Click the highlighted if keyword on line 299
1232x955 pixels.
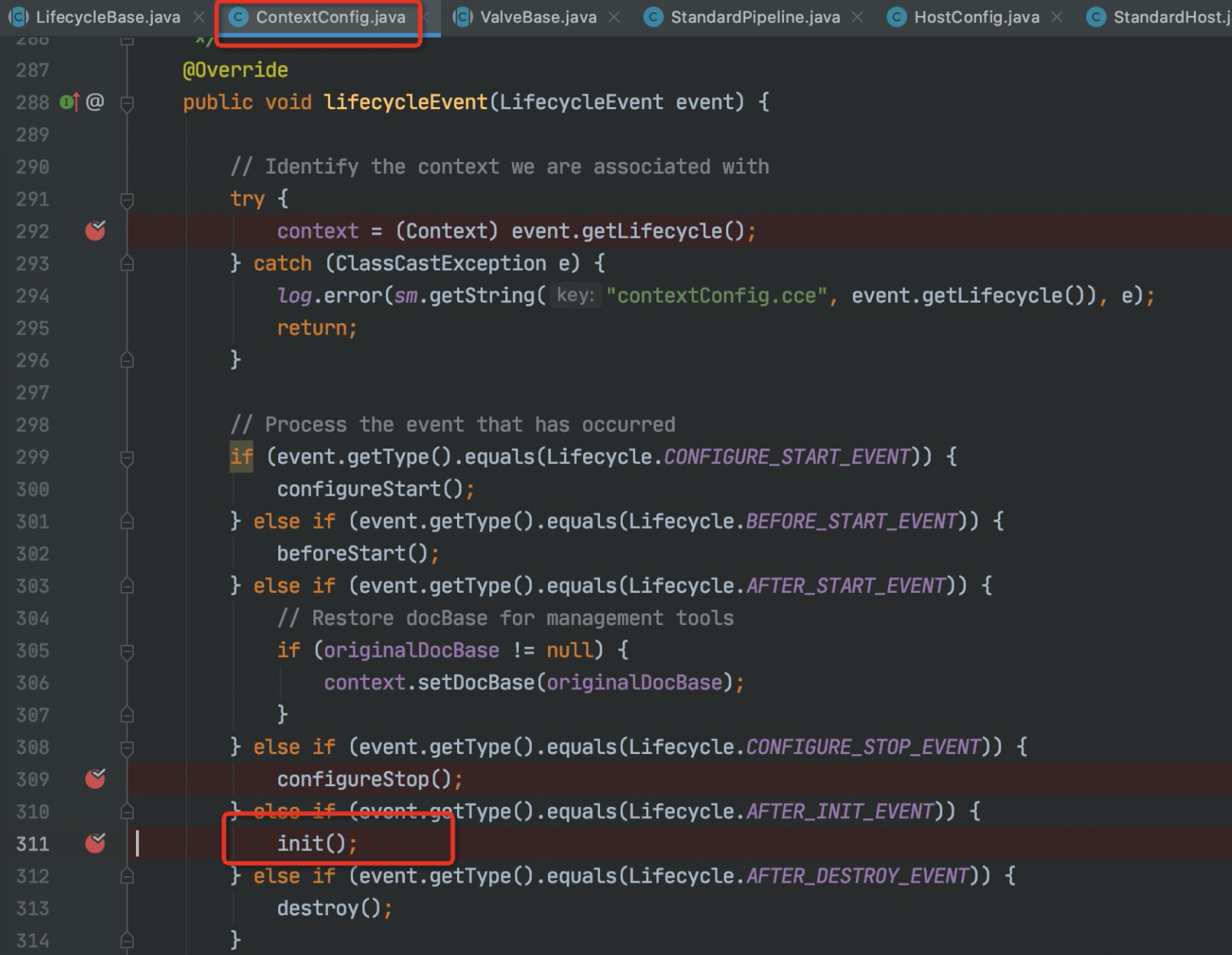coord(242,457)
